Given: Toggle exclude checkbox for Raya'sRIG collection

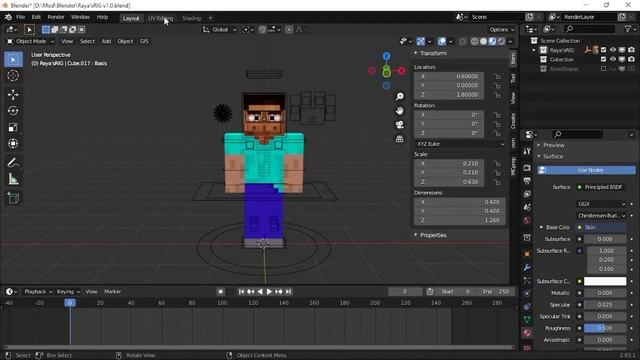Looking at the screenshot, I should tap(604, 50).
